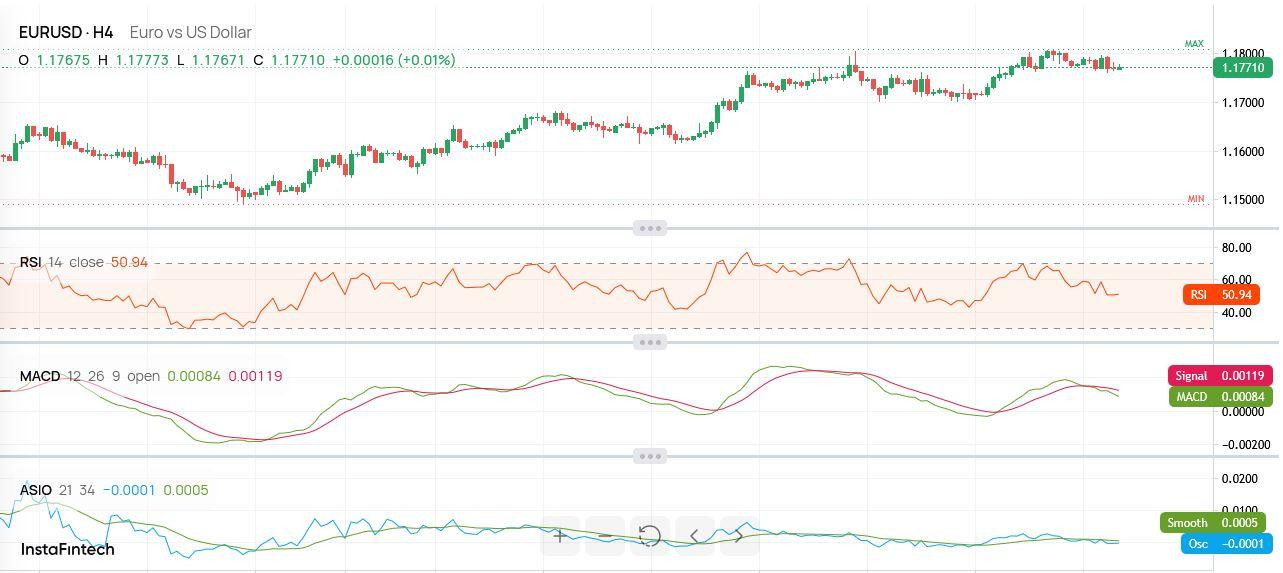The height and width of the screenshot is (573, 1283).
Task: Click the low price value 1.17671
Action: tap(218, 60)
